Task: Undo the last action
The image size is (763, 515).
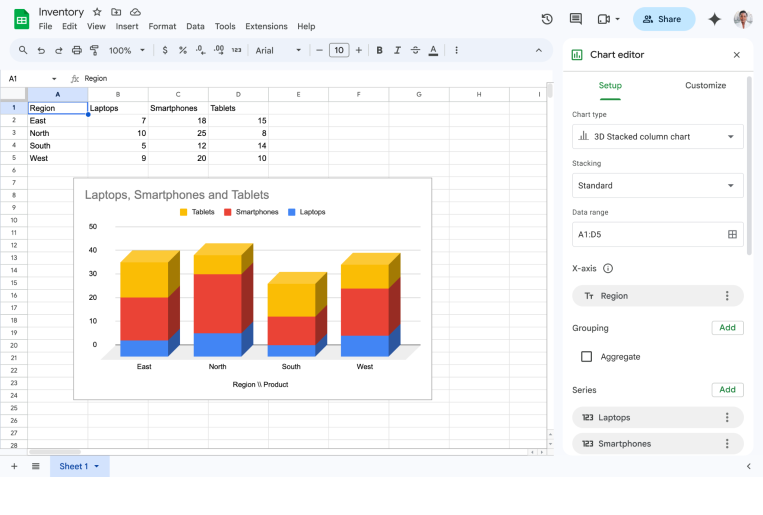Action: (x=41, y=50)
